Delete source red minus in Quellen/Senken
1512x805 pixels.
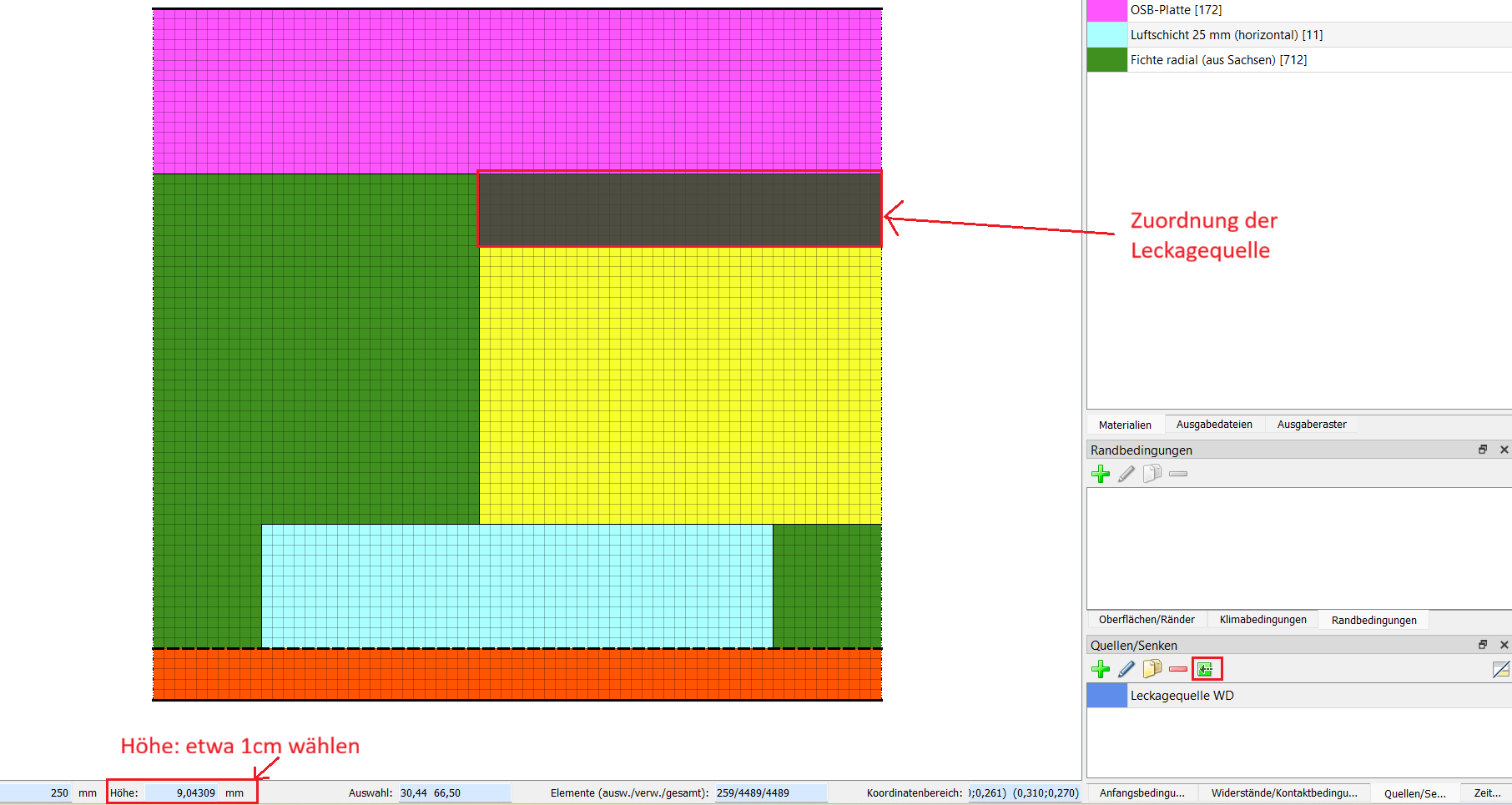1178,669
